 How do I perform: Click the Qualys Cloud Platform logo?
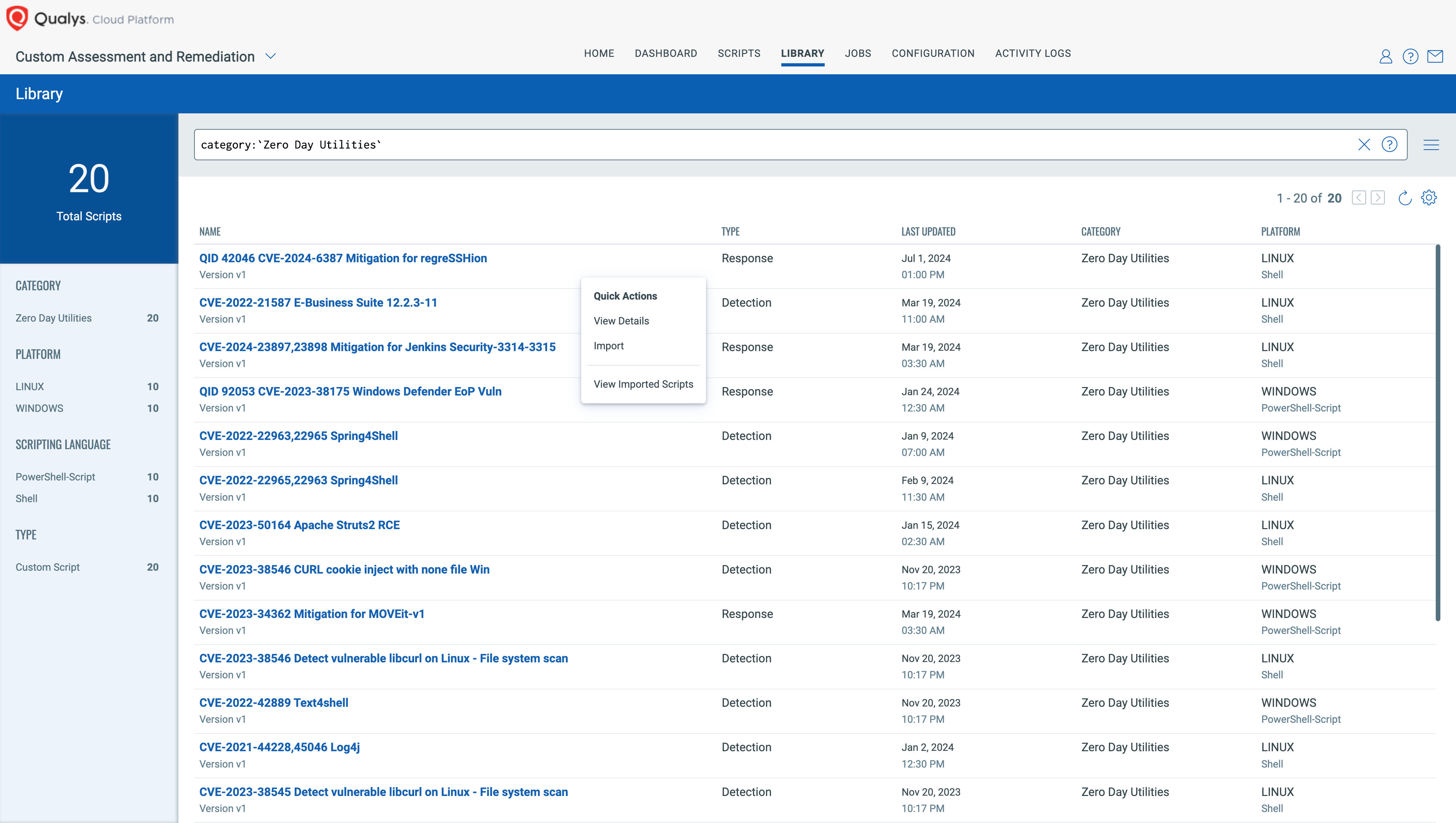[90, 19]
